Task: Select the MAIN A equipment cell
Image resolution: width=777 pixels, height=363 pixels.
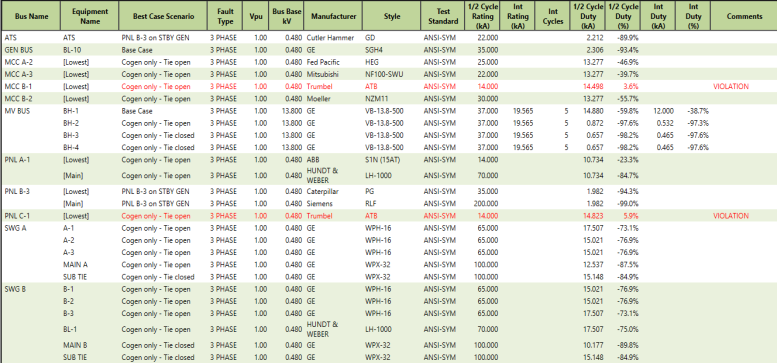Action: [x=73, y=264]
